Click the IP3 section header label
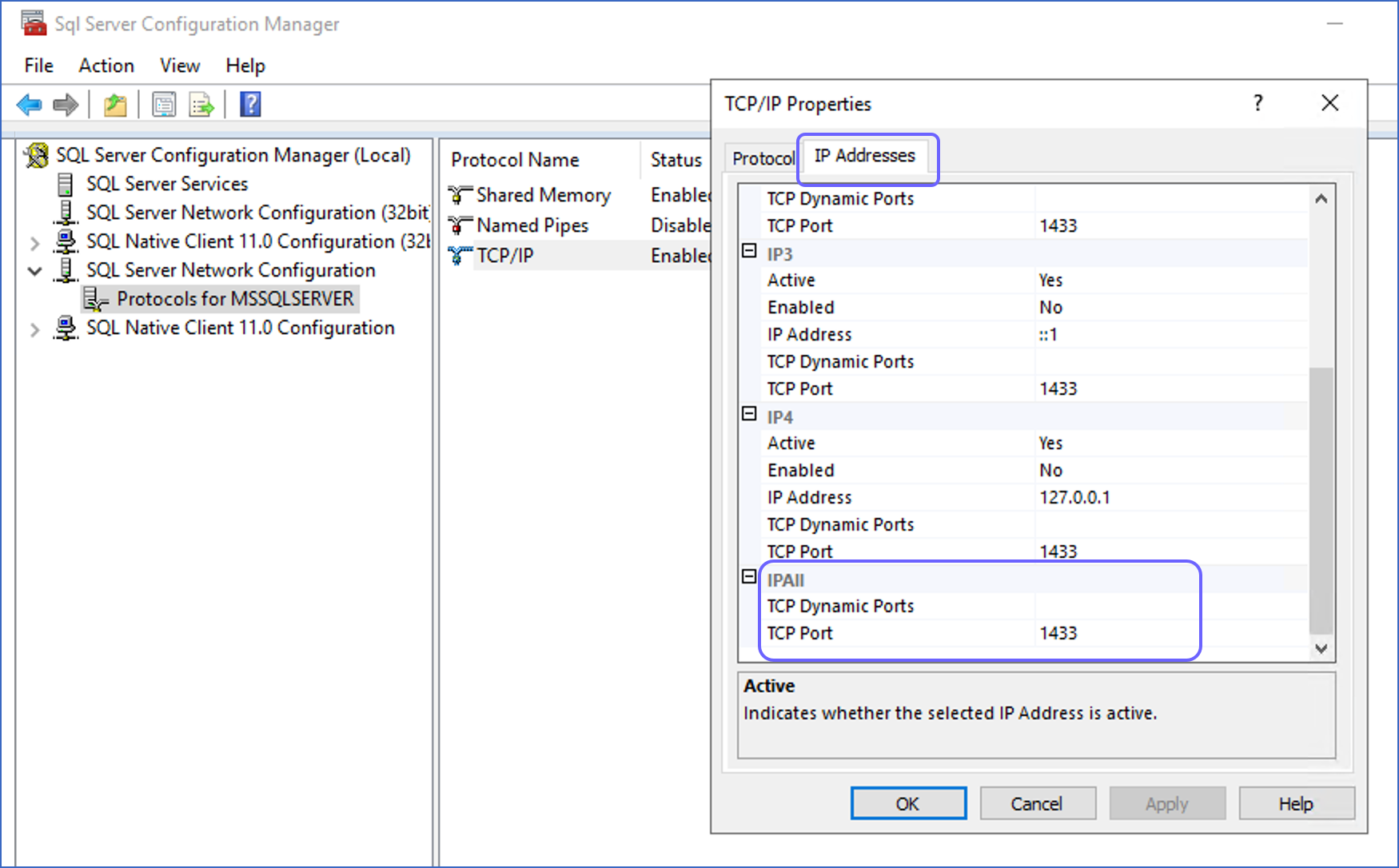This screenshot has width=1399, height=868. 779,254
